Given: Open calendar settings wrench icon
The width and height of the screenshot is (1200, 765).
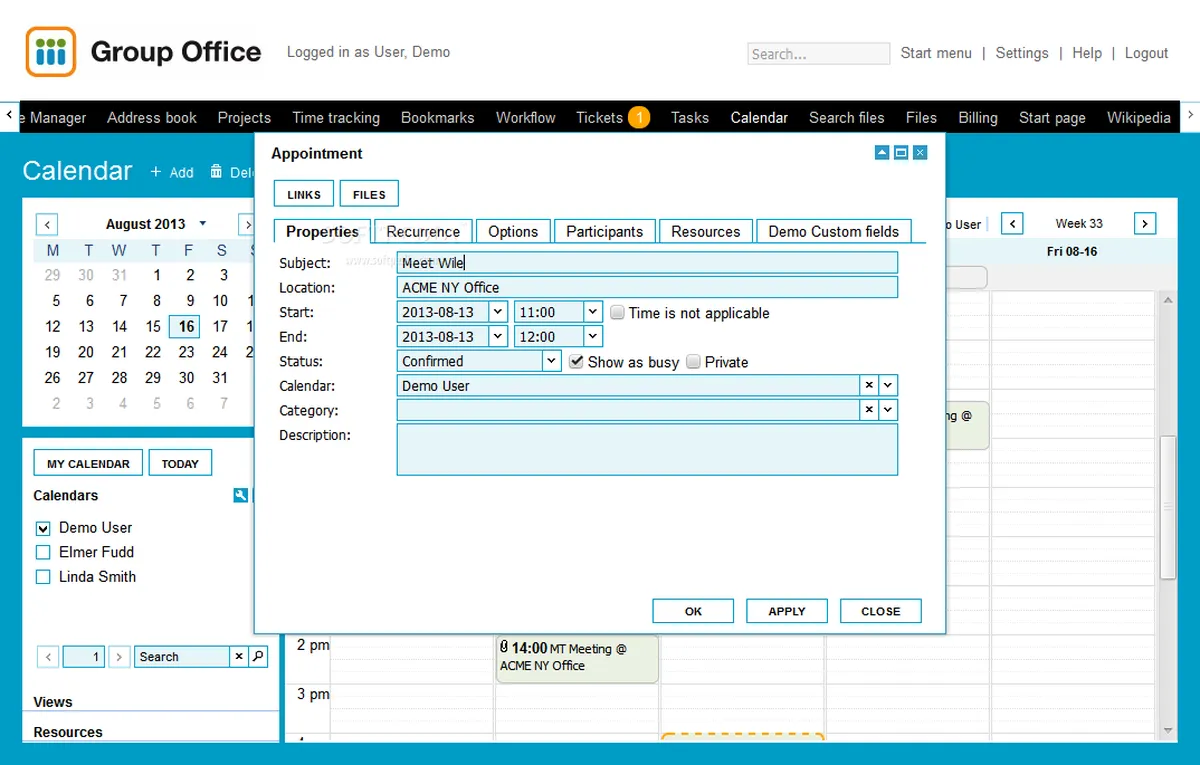Looking at the screenshot, I should point(240,495).
